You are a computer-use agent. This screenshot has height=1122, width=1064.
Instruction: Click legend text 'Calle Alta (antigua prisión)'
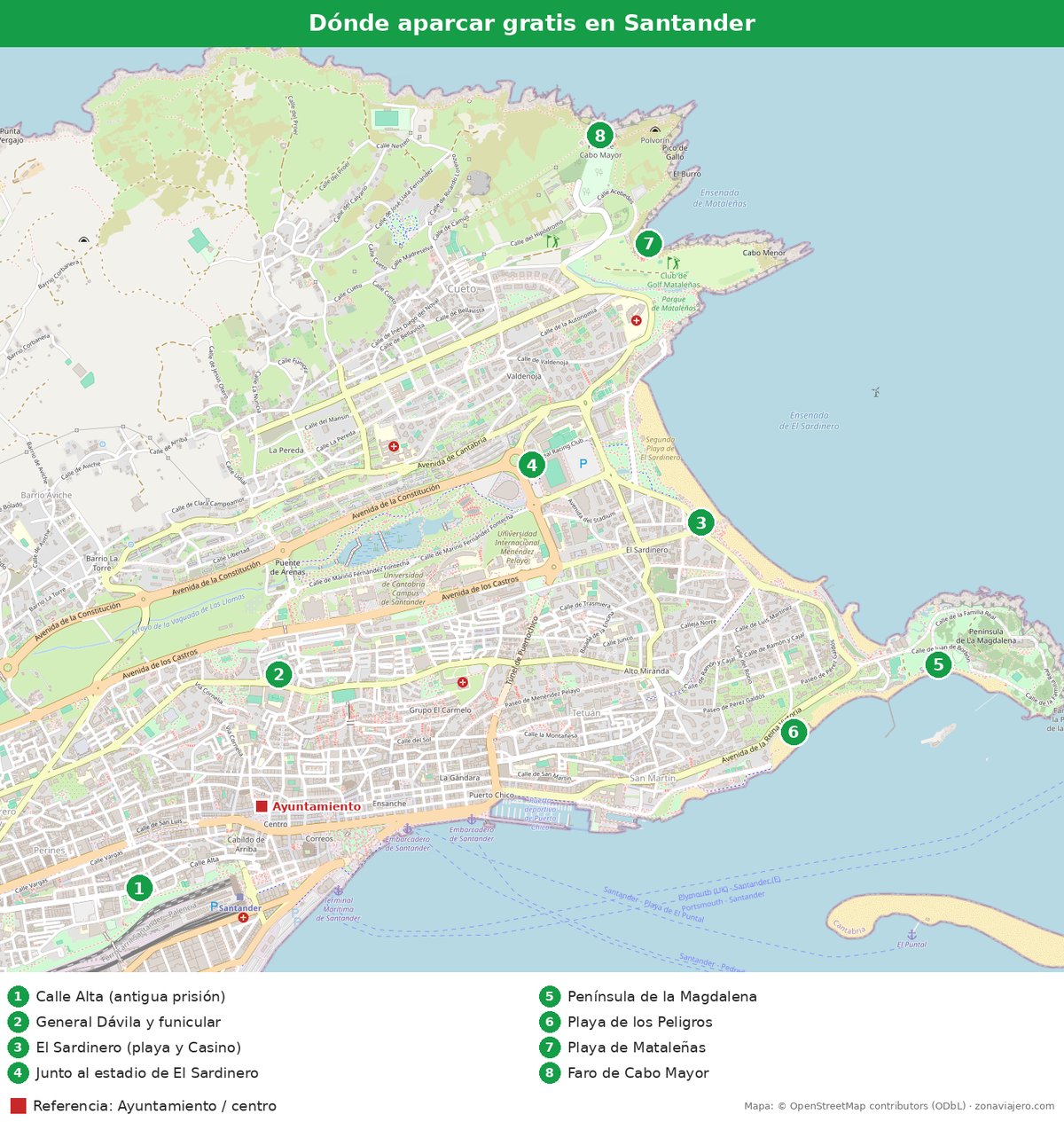tap(130, 997)
